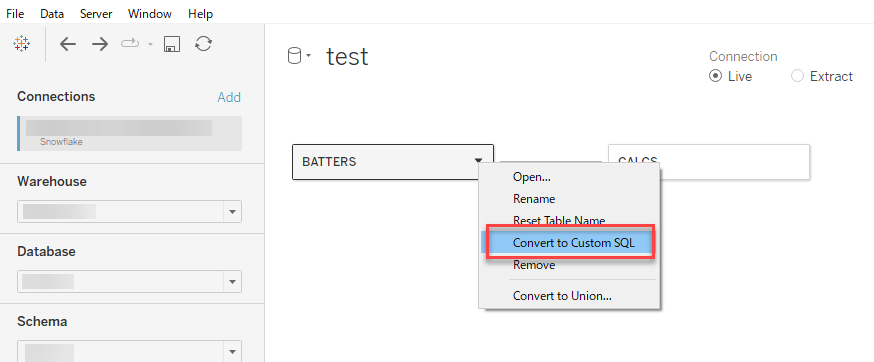
Task: Expand the Warehouse dropdown
Action: [x=232, y=211]
